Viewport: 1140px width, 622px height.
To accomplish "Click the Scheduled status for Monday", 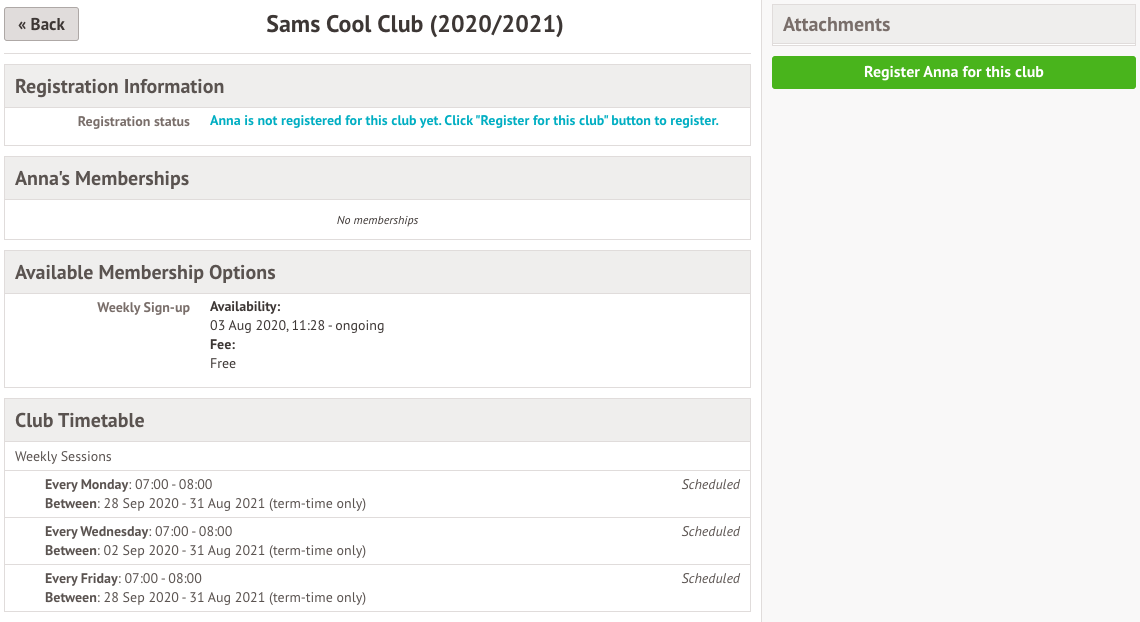I will tap(710, 485).
